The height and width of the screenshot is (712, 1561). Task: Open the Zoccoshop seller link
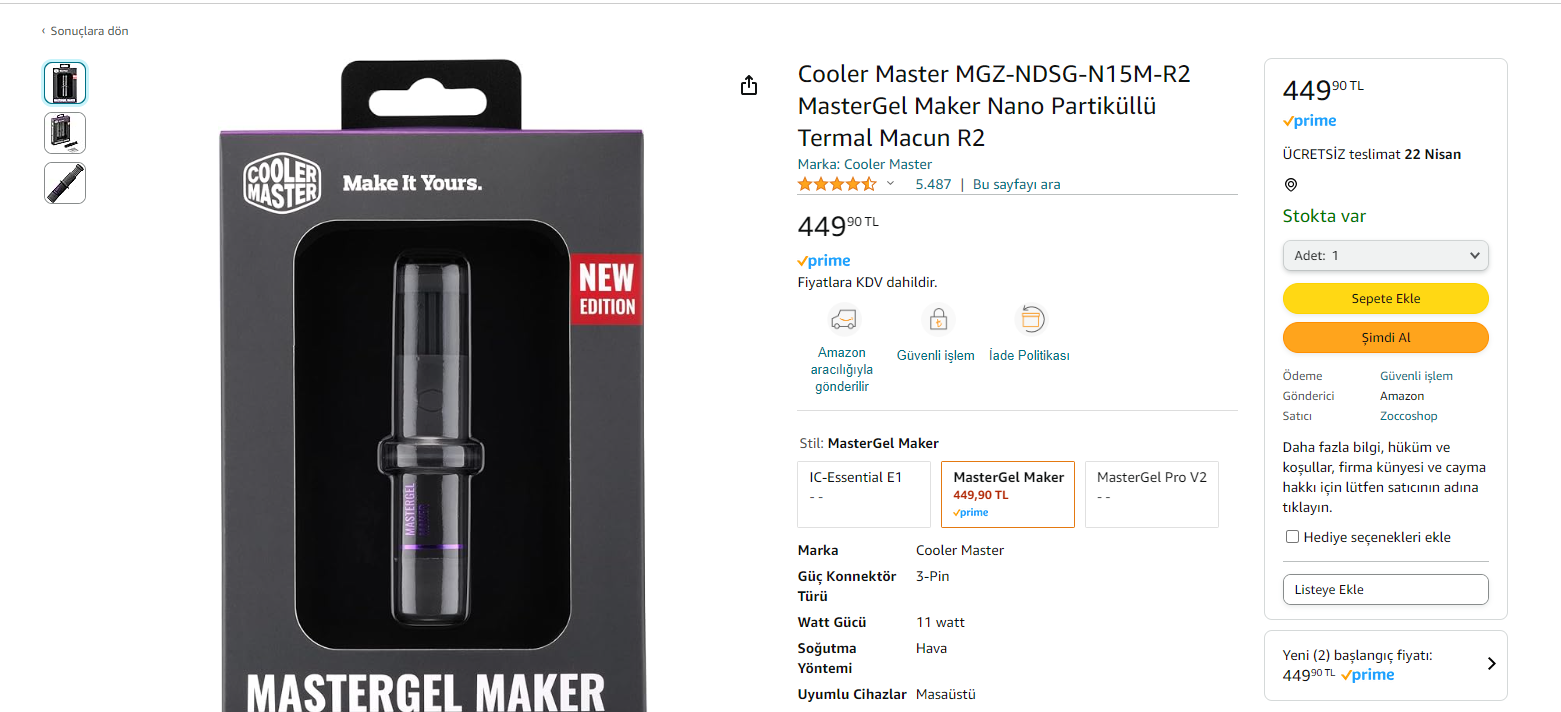pos(1409,416)
